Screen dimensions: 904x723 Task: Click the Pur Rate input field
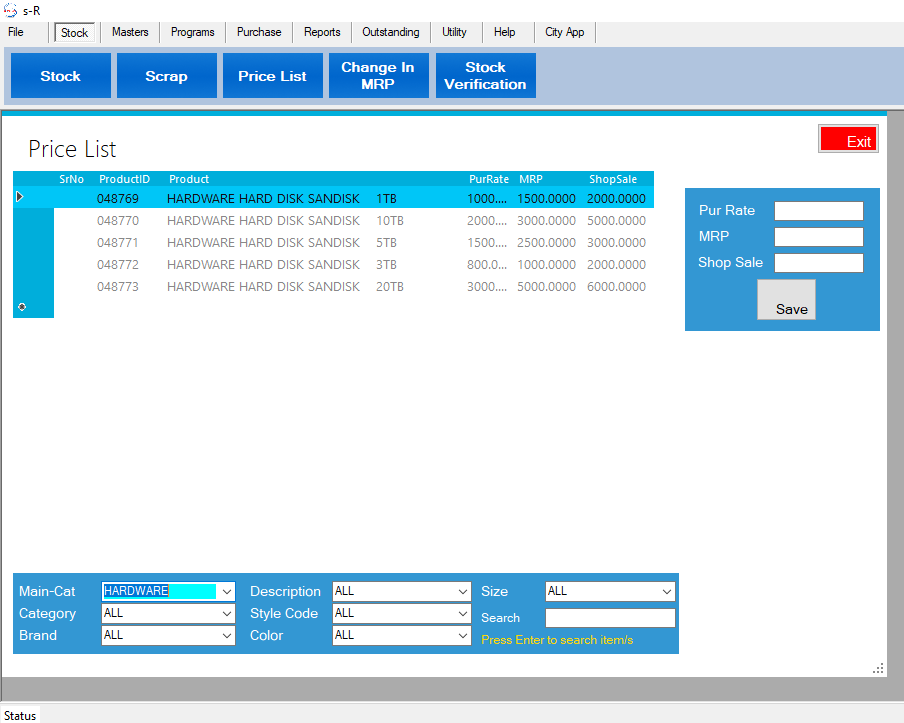[818, 211]
